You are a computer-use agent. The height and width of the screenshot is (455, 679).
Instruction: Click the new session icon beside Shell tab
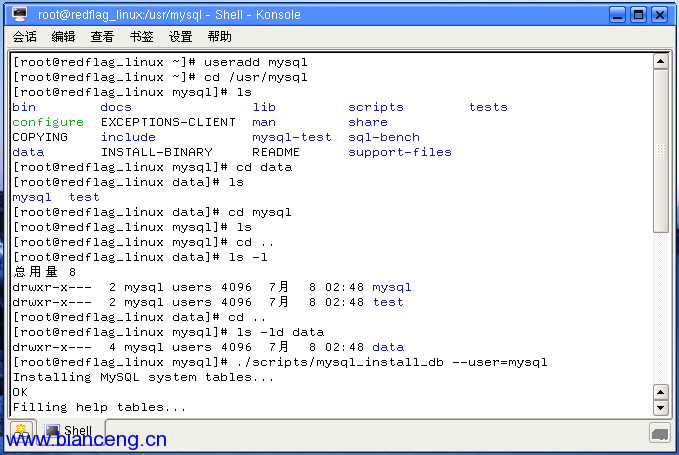pos(21,430)
